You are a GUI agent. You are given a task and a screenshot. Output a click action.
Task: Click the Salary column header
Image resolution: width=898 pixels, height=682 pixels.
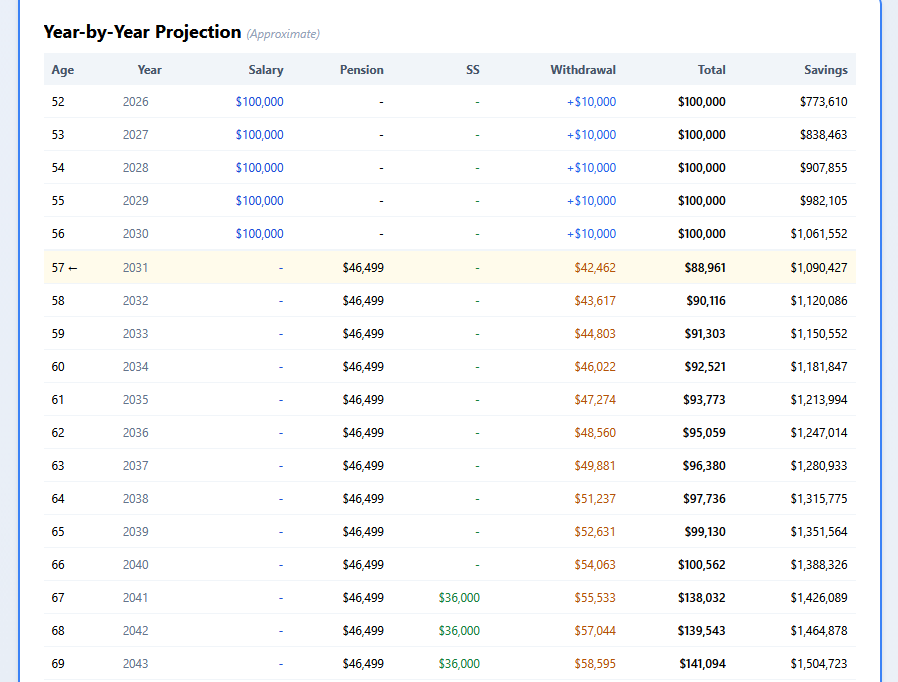[266, 70]
